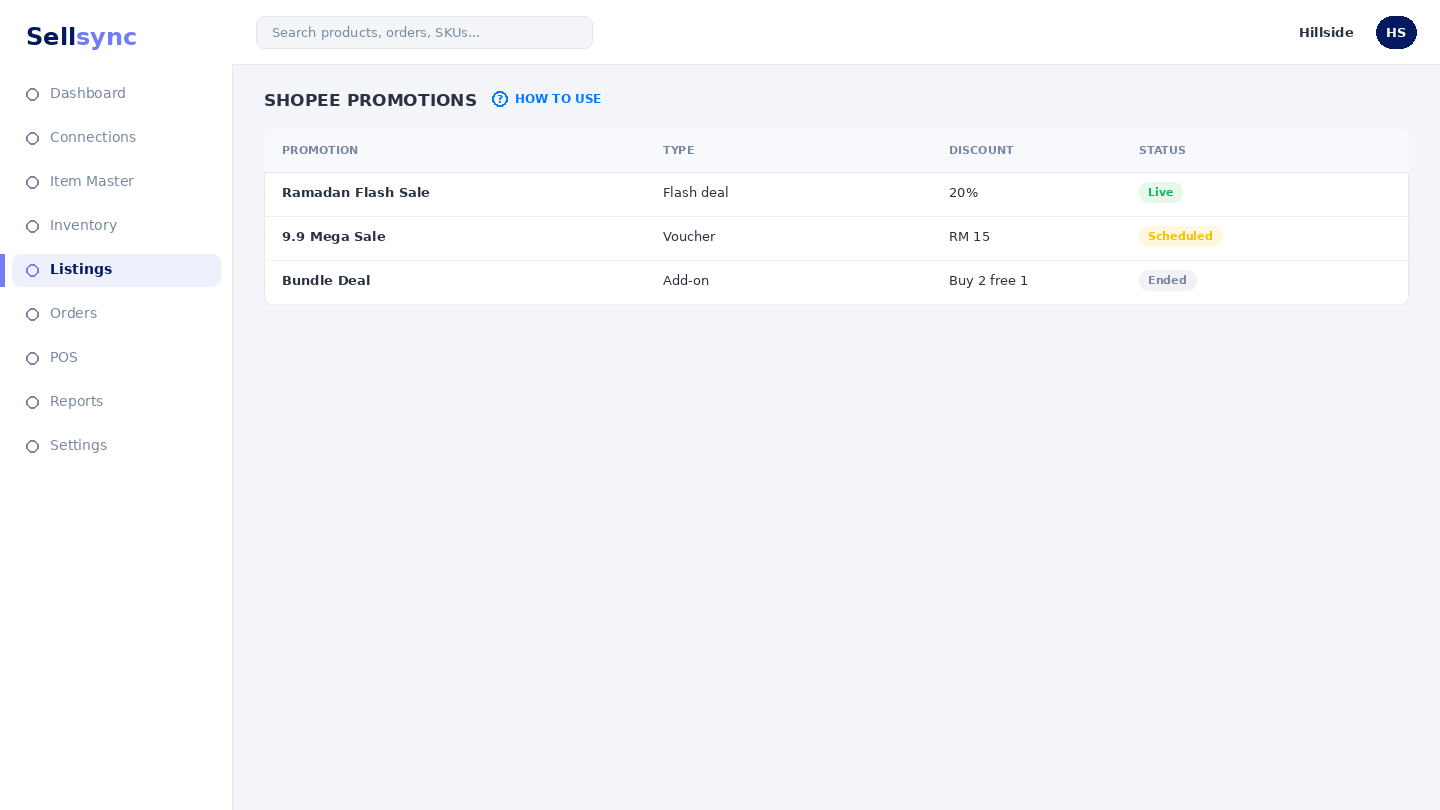The height and width of the screenshot is (810, 1440).
Task: Select the Listings menu item
Action: tap(116, 270)
